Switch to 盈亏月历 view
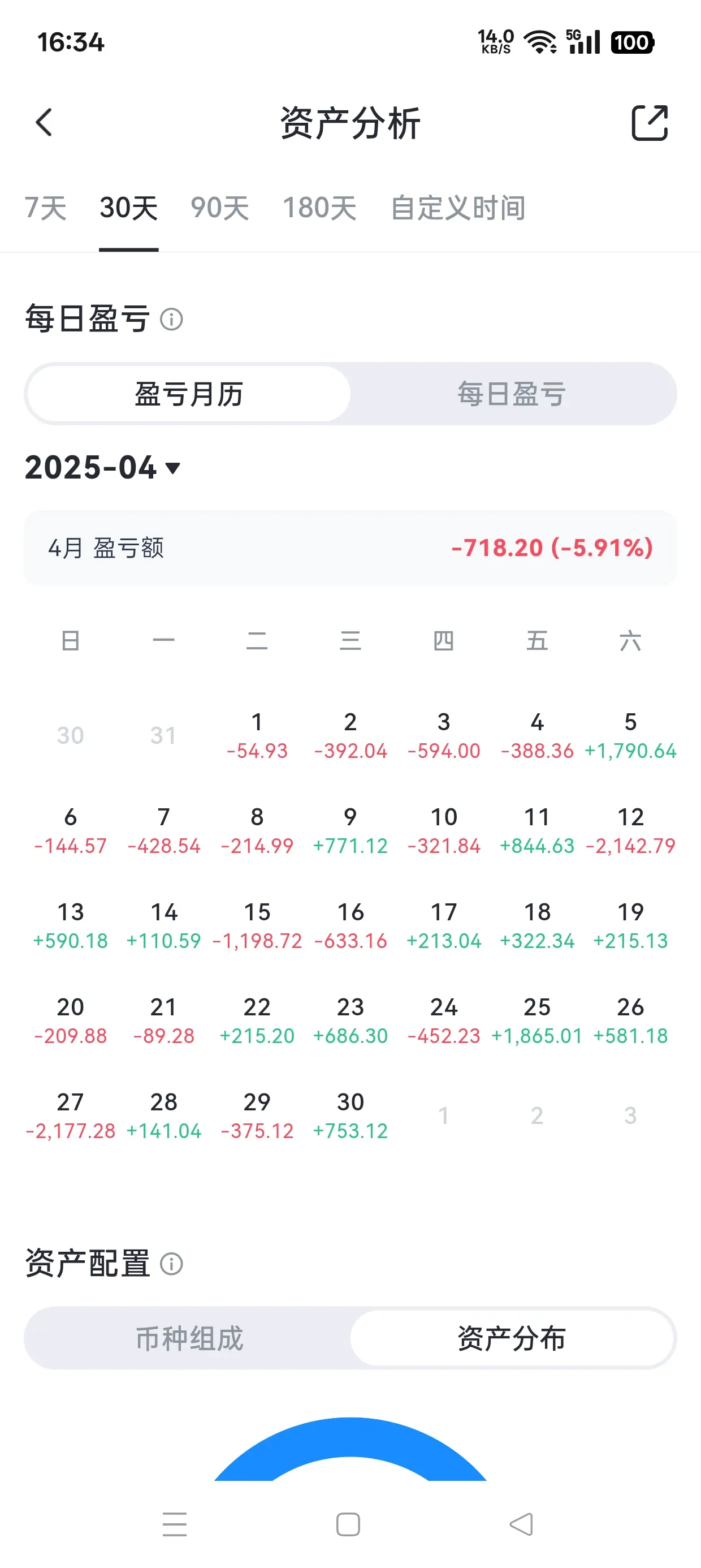Screen dimensions: 701x1568 point(189,394)
